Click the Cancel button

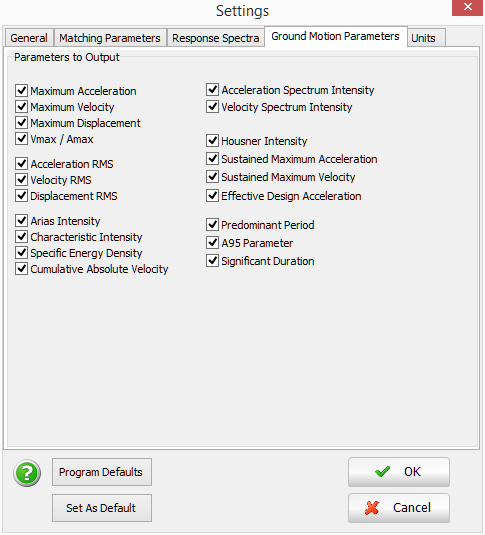399,508
